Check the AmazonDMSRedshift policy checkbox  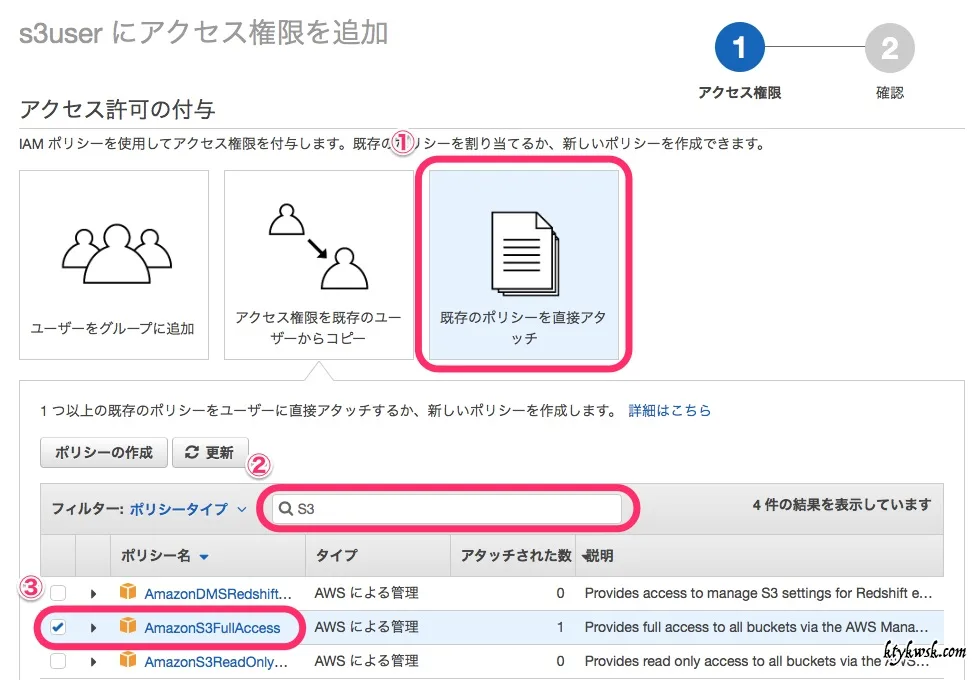(x=58, y=593)
